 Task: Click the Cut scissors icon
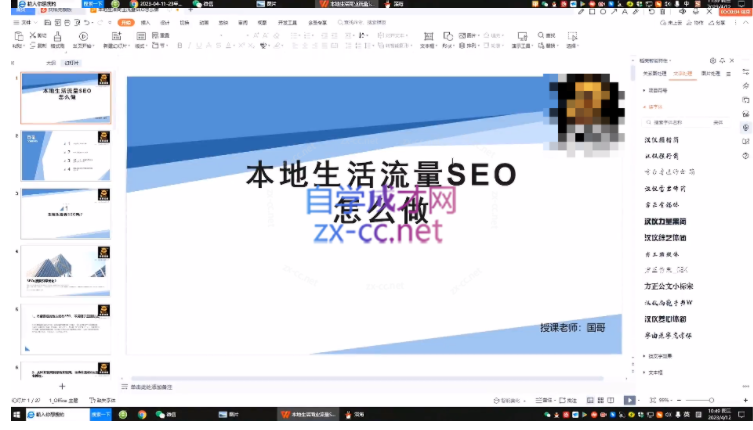tap(35, 35)
